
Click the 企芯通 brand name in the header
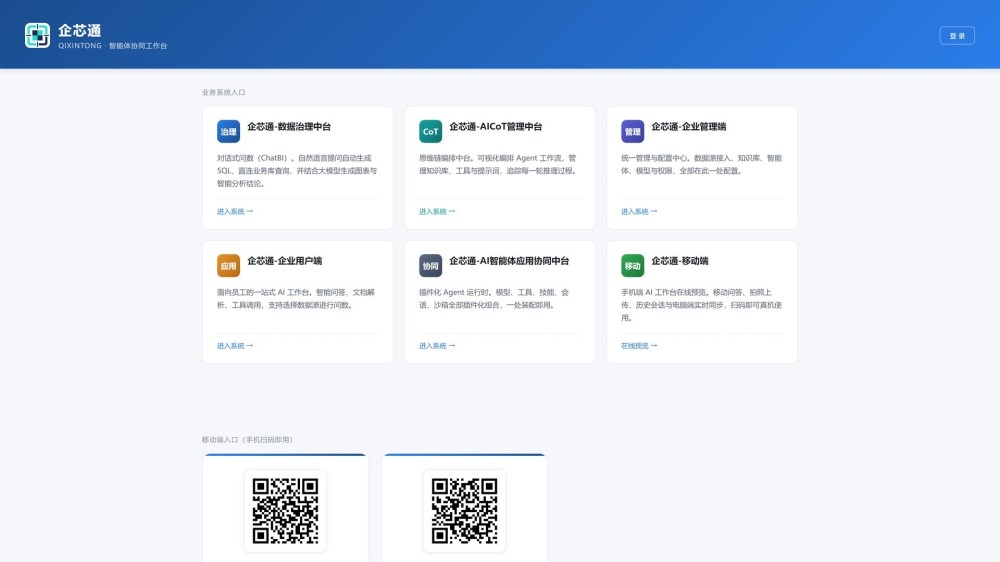(80, 31)
